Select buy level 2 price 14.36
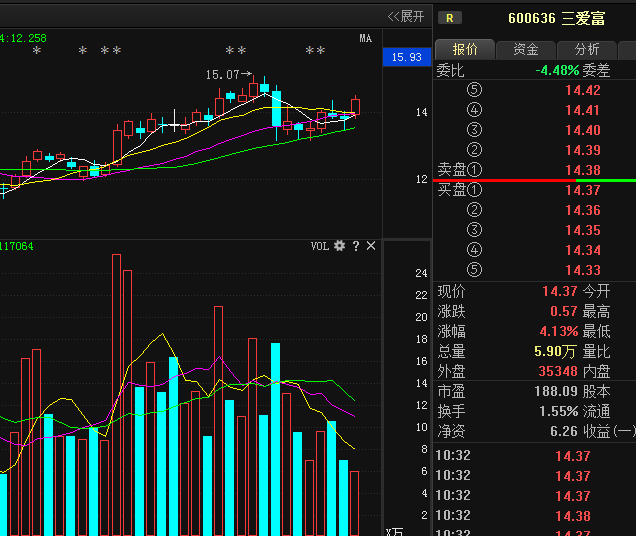 coord(583,210)
